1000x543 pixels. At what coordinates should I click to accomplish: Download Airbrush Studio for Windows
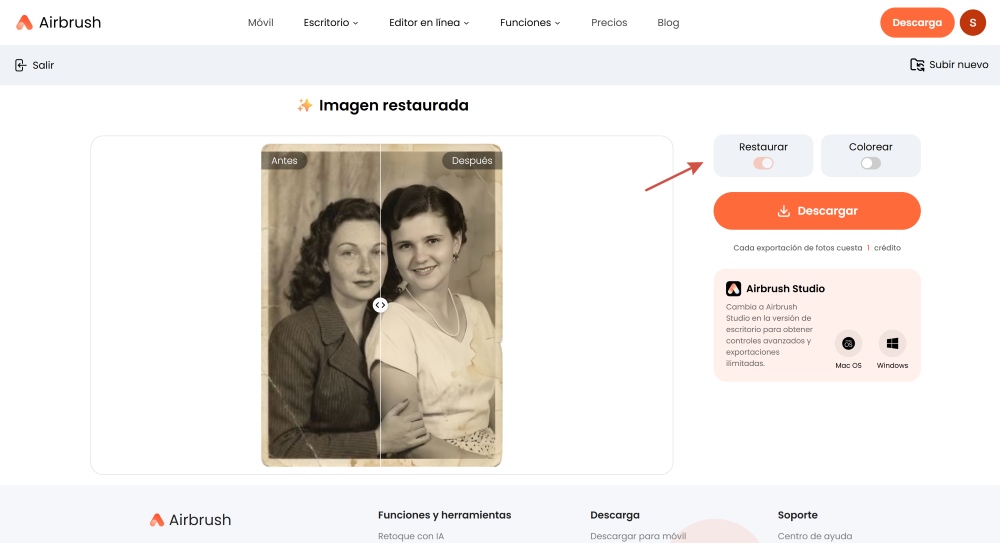[892, 343]
